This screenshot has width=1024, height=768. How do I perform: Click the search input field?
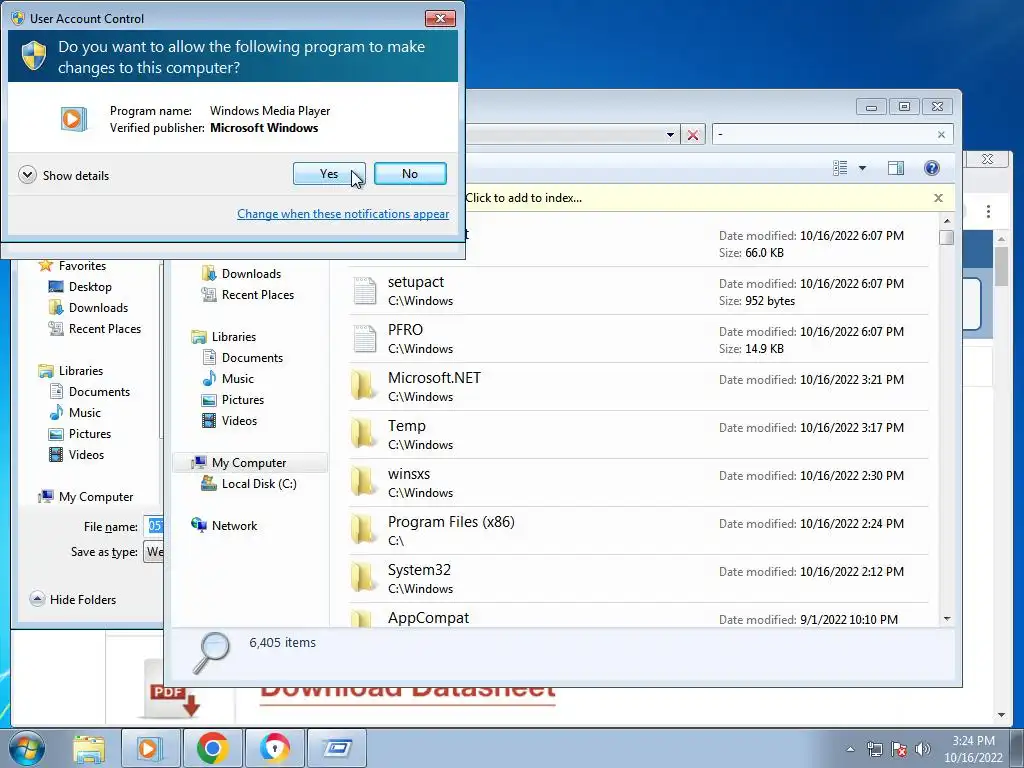(x=824, y=135)
